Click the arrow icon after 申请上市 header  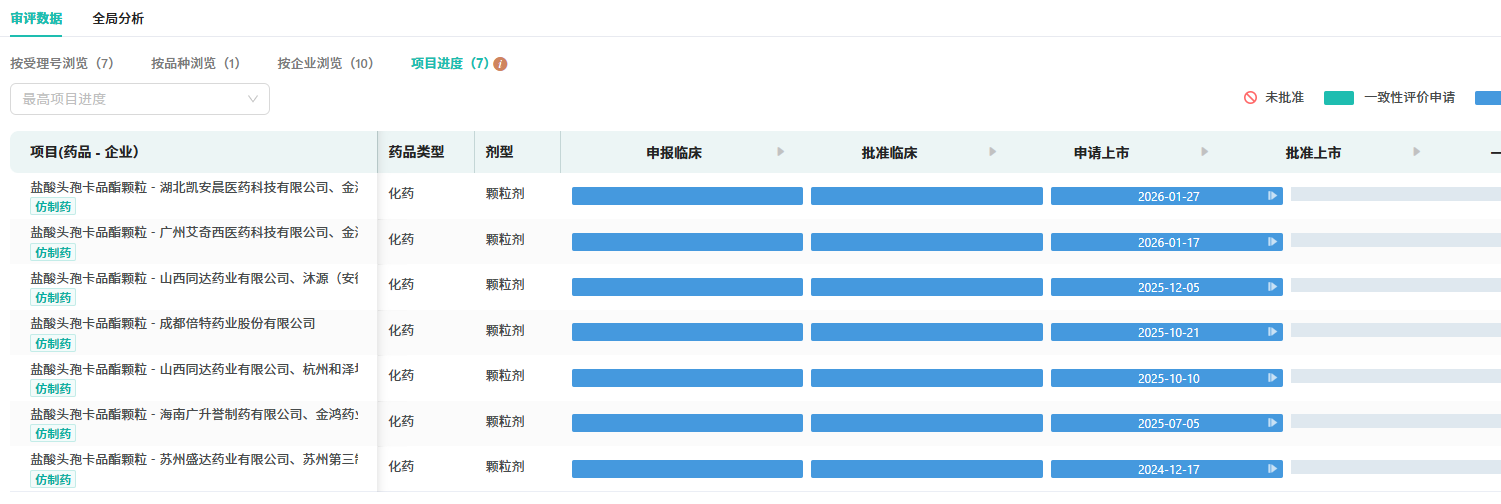[1205, 152]
